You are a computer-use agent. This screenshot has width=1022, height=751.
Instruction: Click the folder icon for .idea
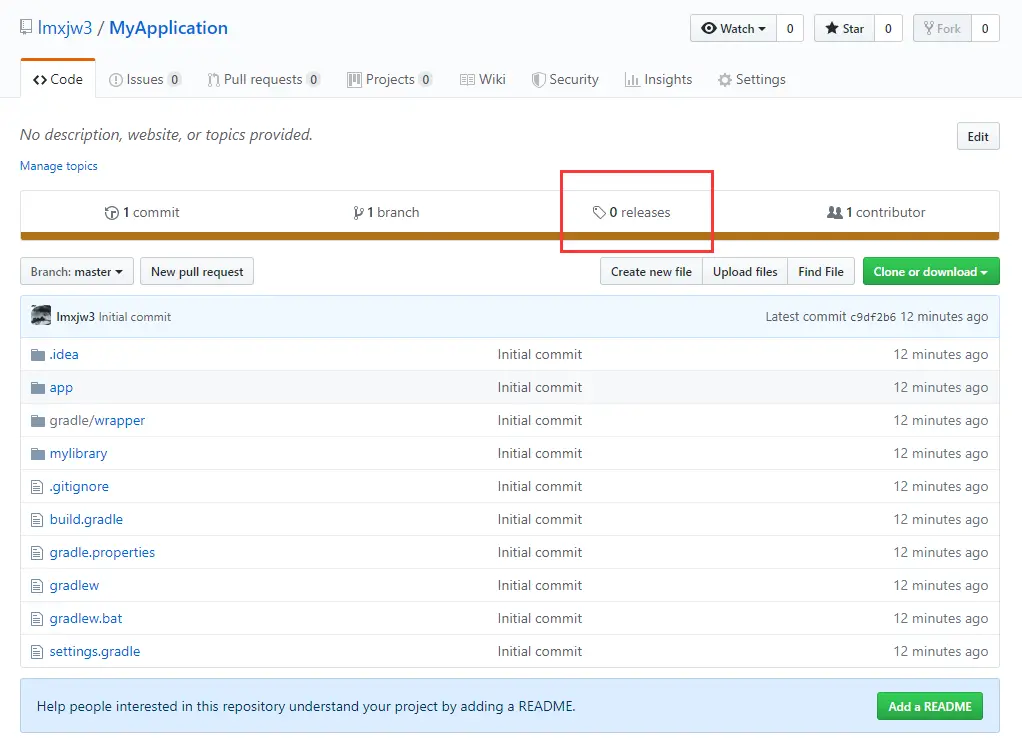coord(38,355)
